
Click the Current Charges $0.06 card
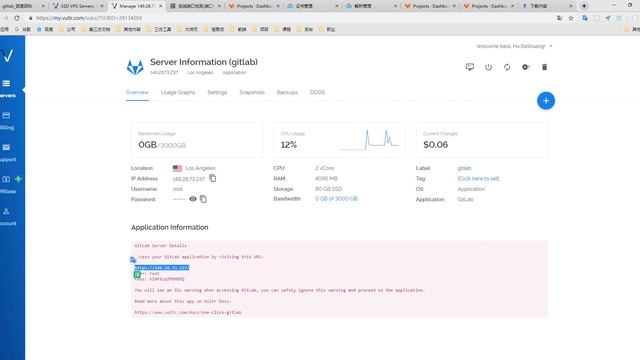(482, 140)
